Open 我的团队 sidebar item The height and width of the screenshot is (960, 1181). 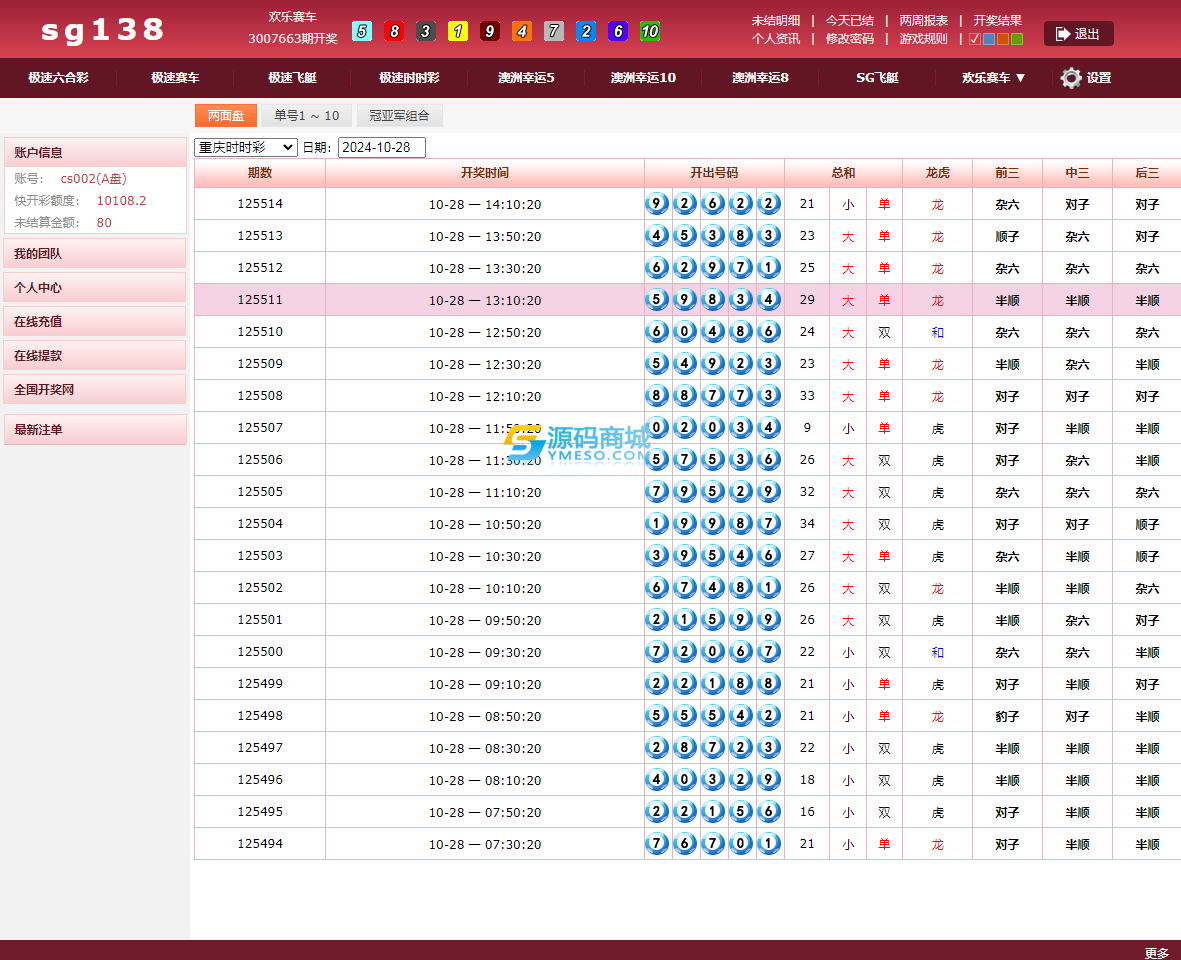click(x=95, y=254)
